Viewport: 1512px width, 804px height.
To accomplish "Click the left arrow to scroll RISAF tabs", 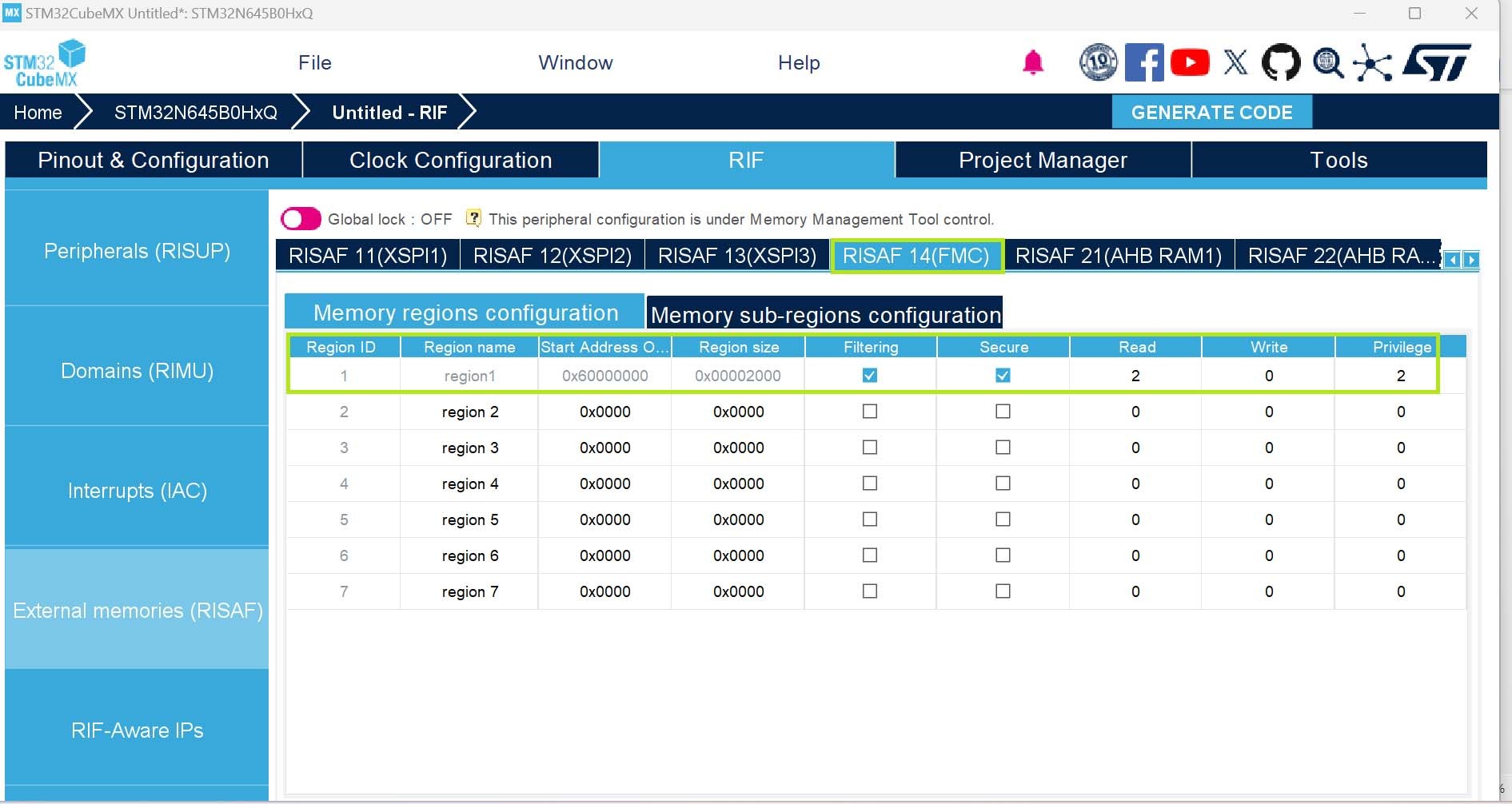I will [1453, 260].
